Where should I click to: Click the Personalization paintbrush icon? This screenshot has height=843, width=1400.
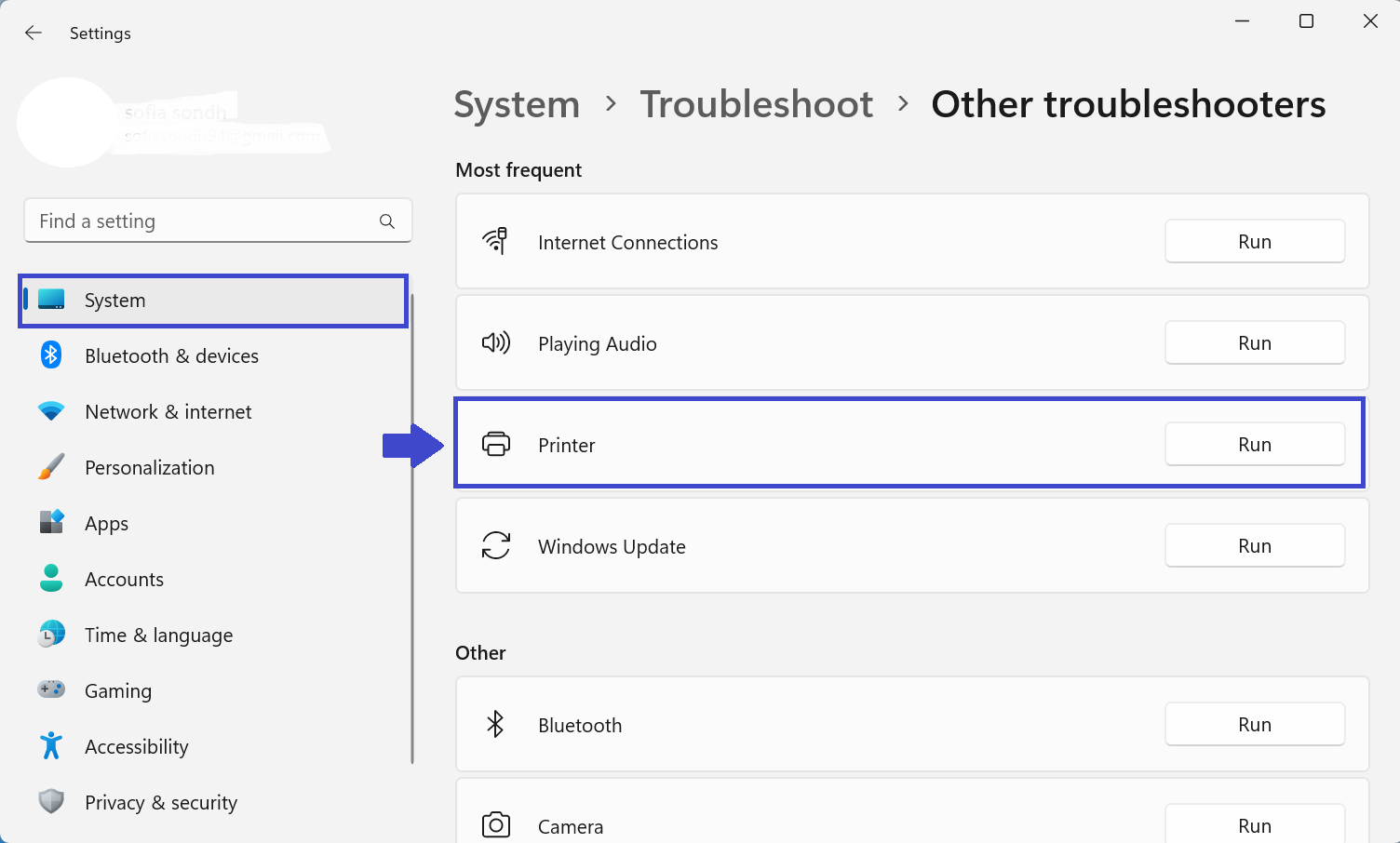pos(51,467)
